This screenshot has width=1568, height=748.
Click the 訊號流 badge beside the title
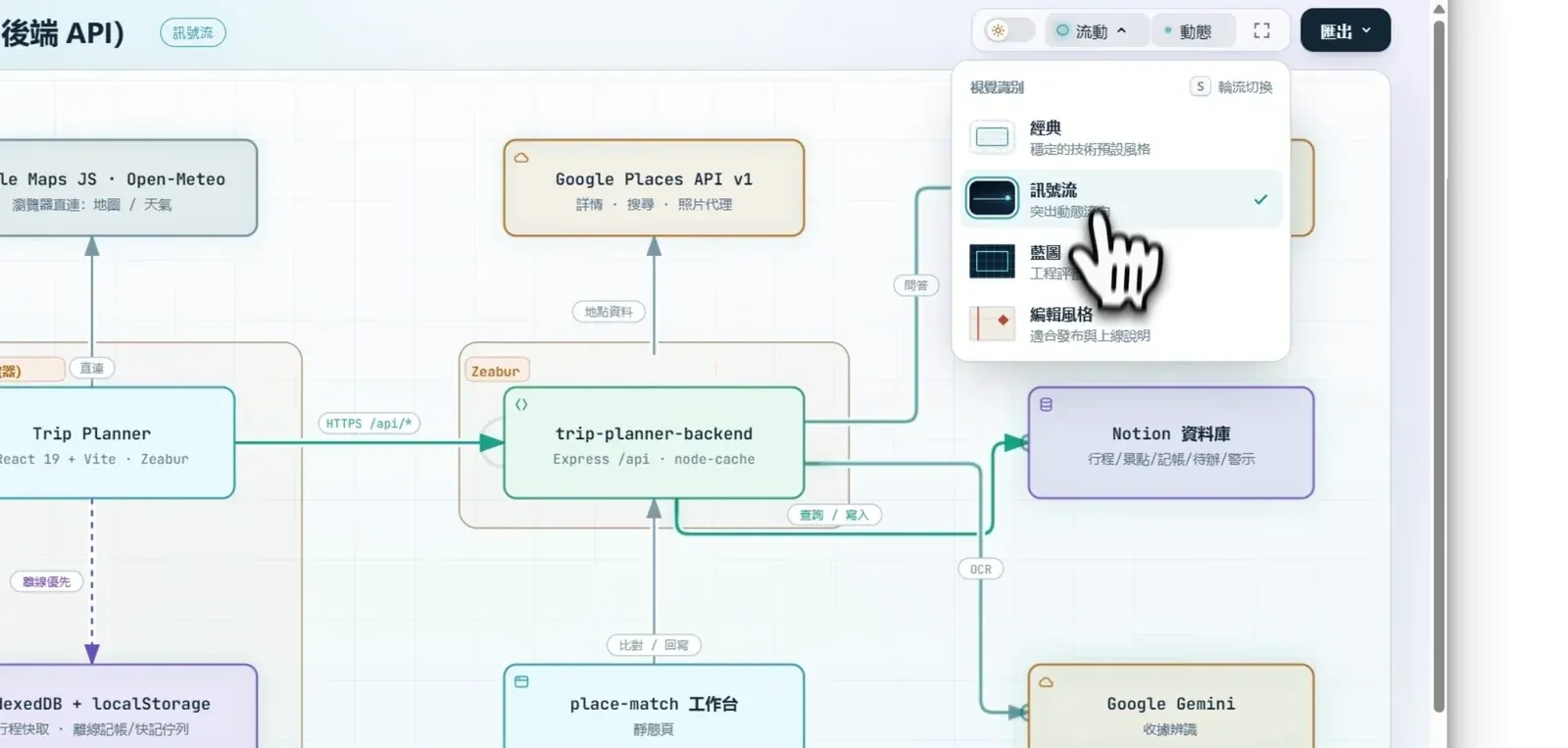click(193, 32)
